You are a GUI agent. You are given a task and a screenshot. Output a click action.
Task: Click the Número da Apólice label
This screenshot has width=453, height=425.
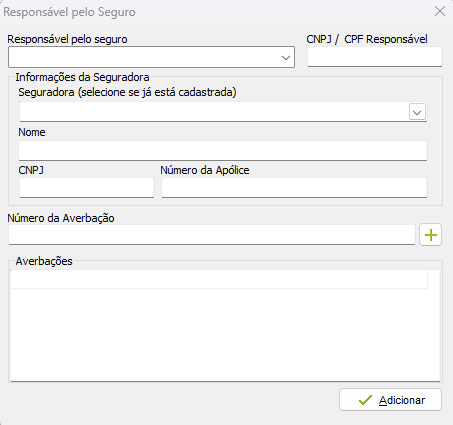point(205,170)
